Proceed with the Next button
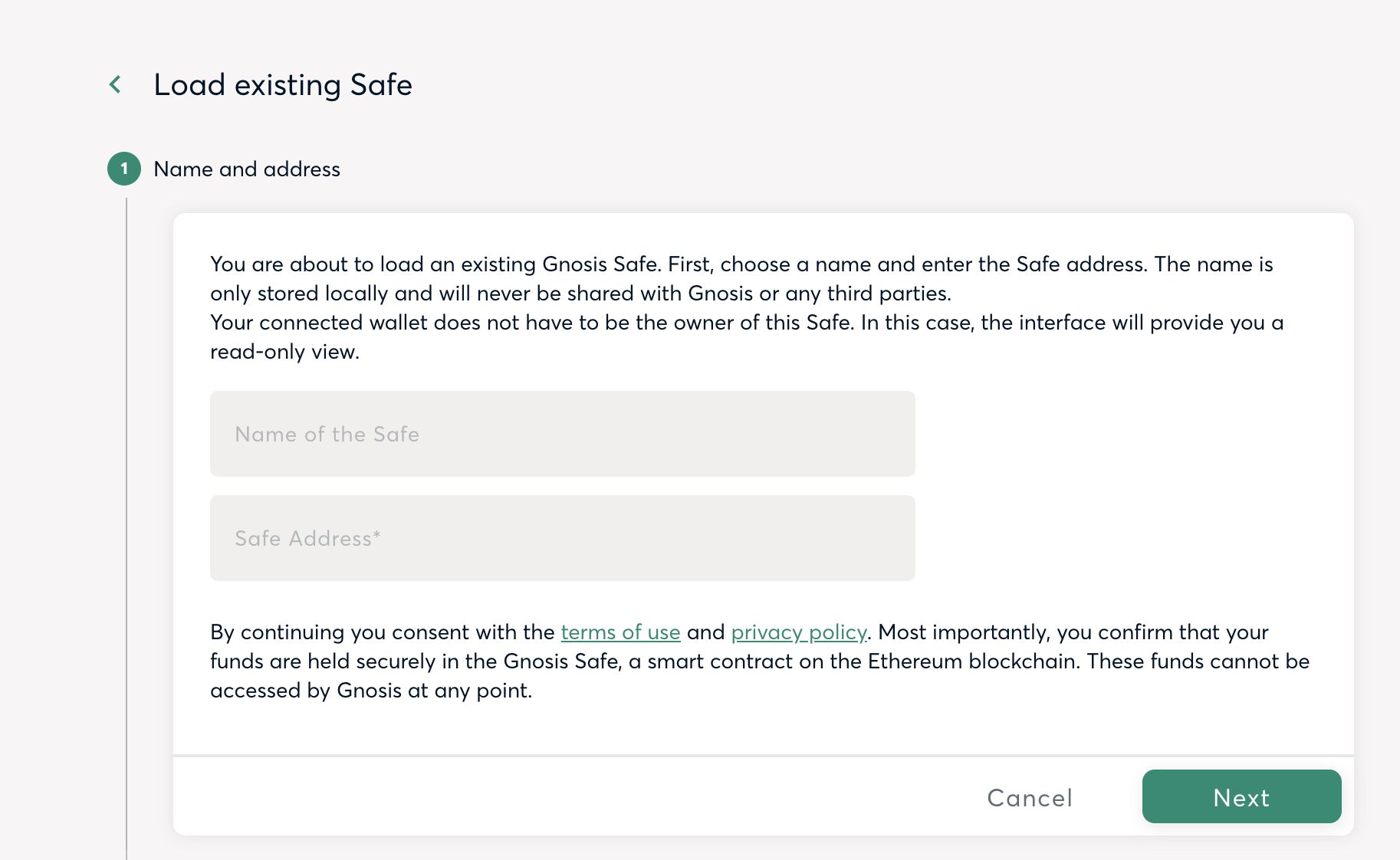This screenshot has height=860, width=1400. [1241, 796]
